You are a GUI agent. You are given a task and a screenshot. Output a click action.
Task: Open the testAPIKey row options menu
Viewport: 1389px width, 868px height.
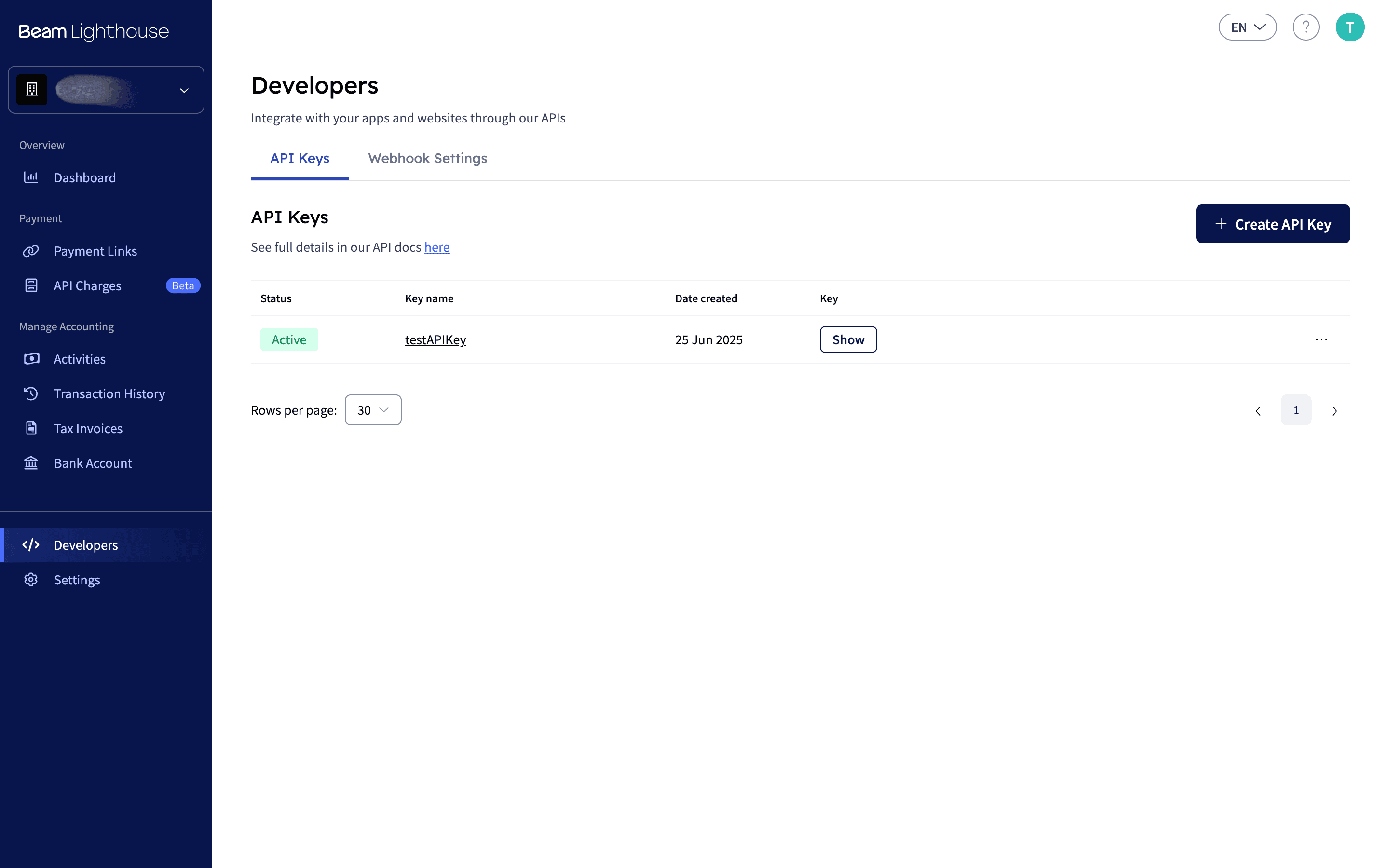click(1321, 339)
